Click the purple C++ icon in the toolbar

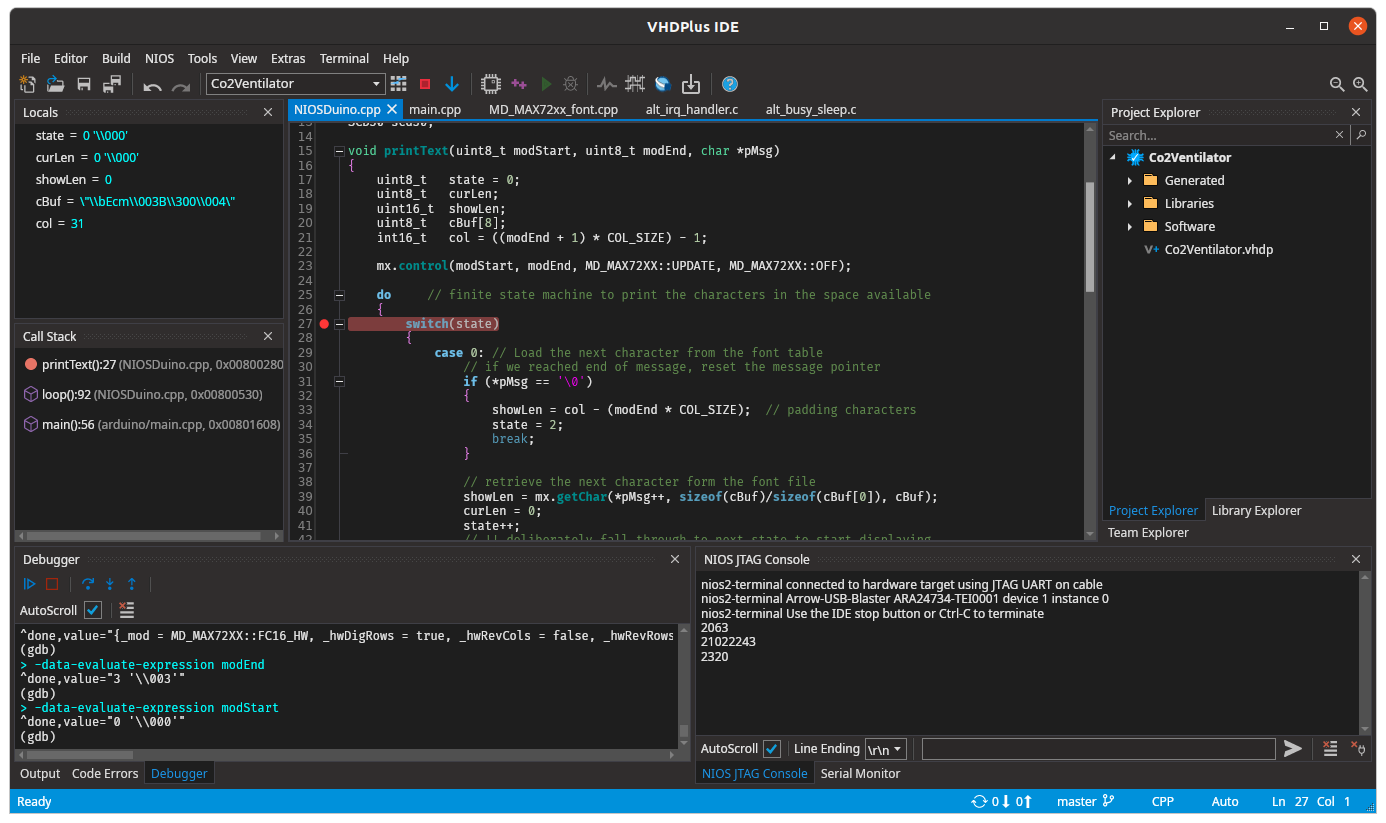pos(519,84)
